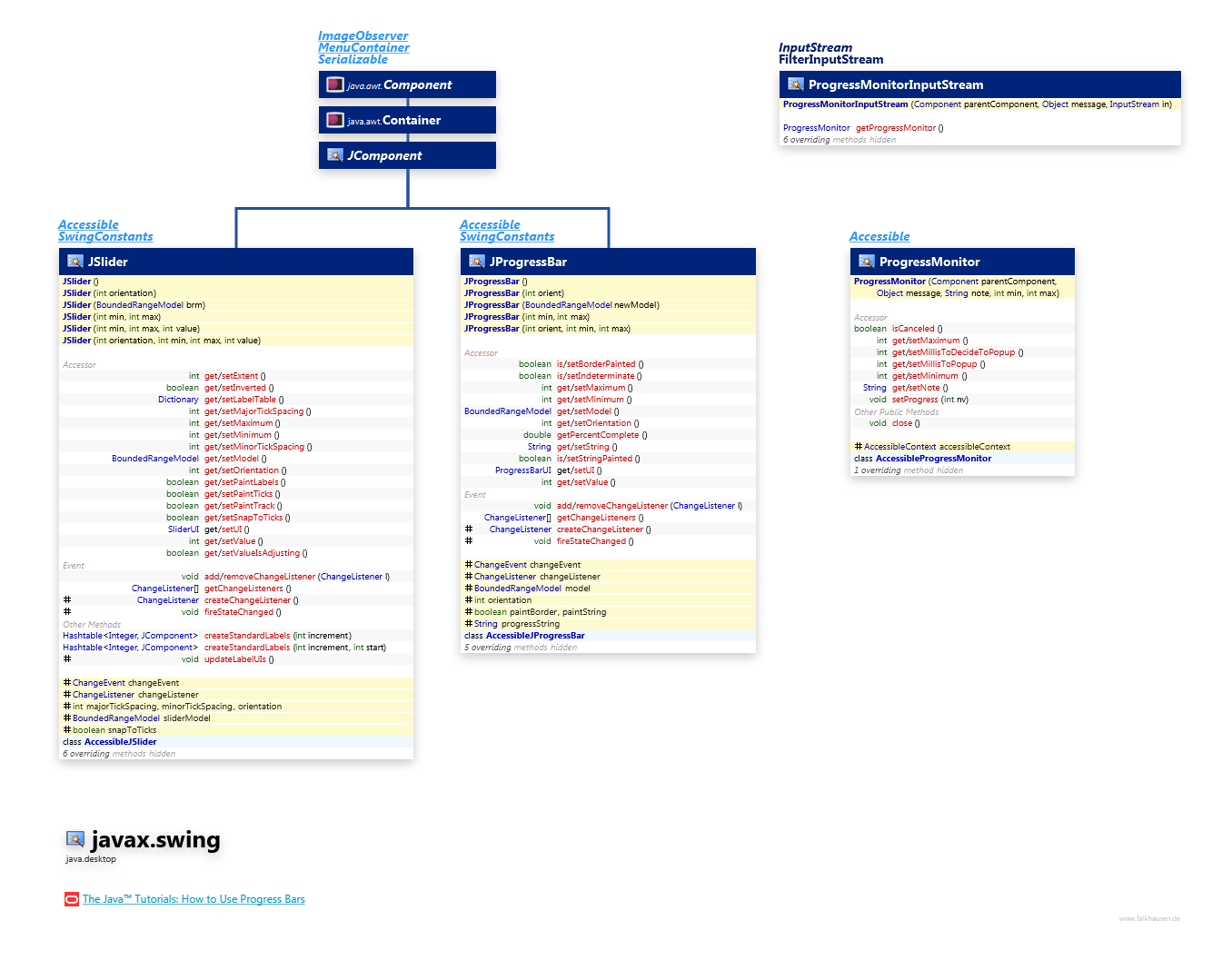The width and height of the screenshot is (1232, 960).
Task: Click the javax.swing package title
Action: pos(155,839)
